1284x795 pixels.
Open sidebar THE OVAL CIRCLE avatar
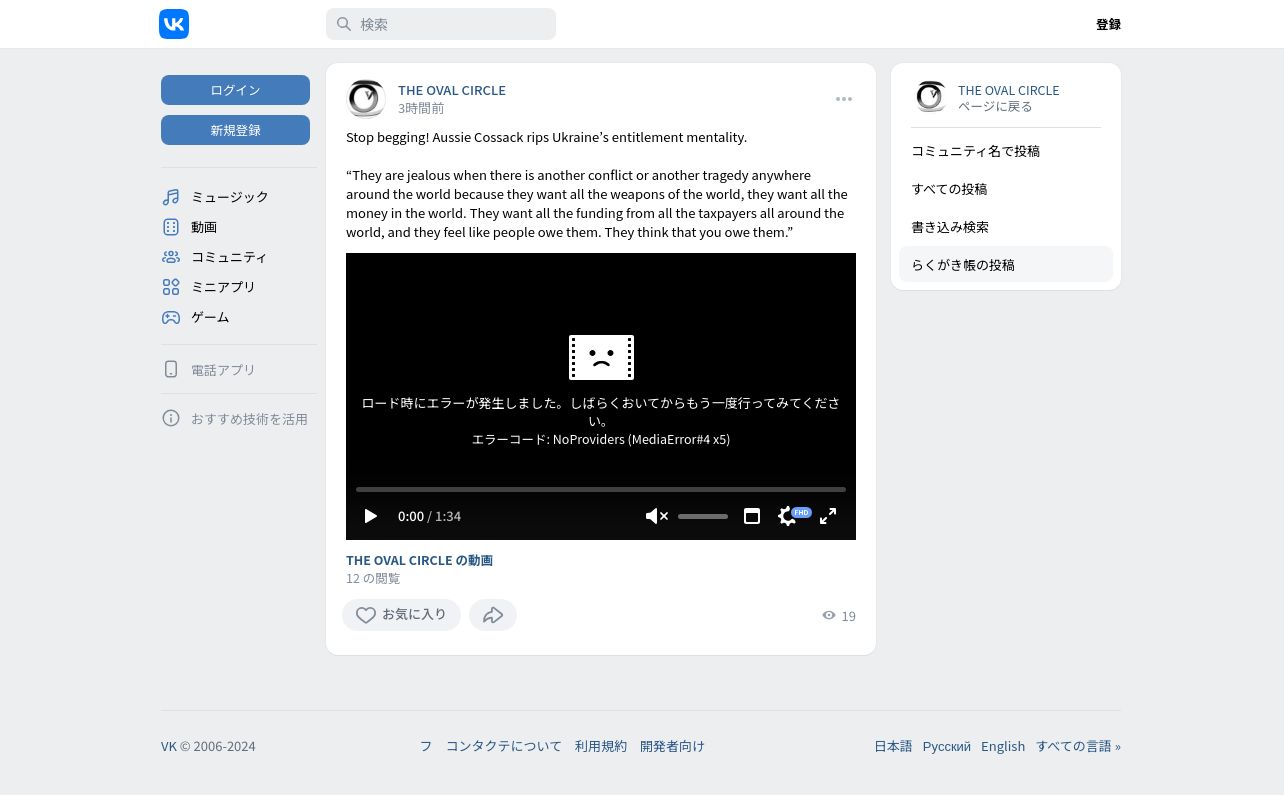click(x=930, y=97)
